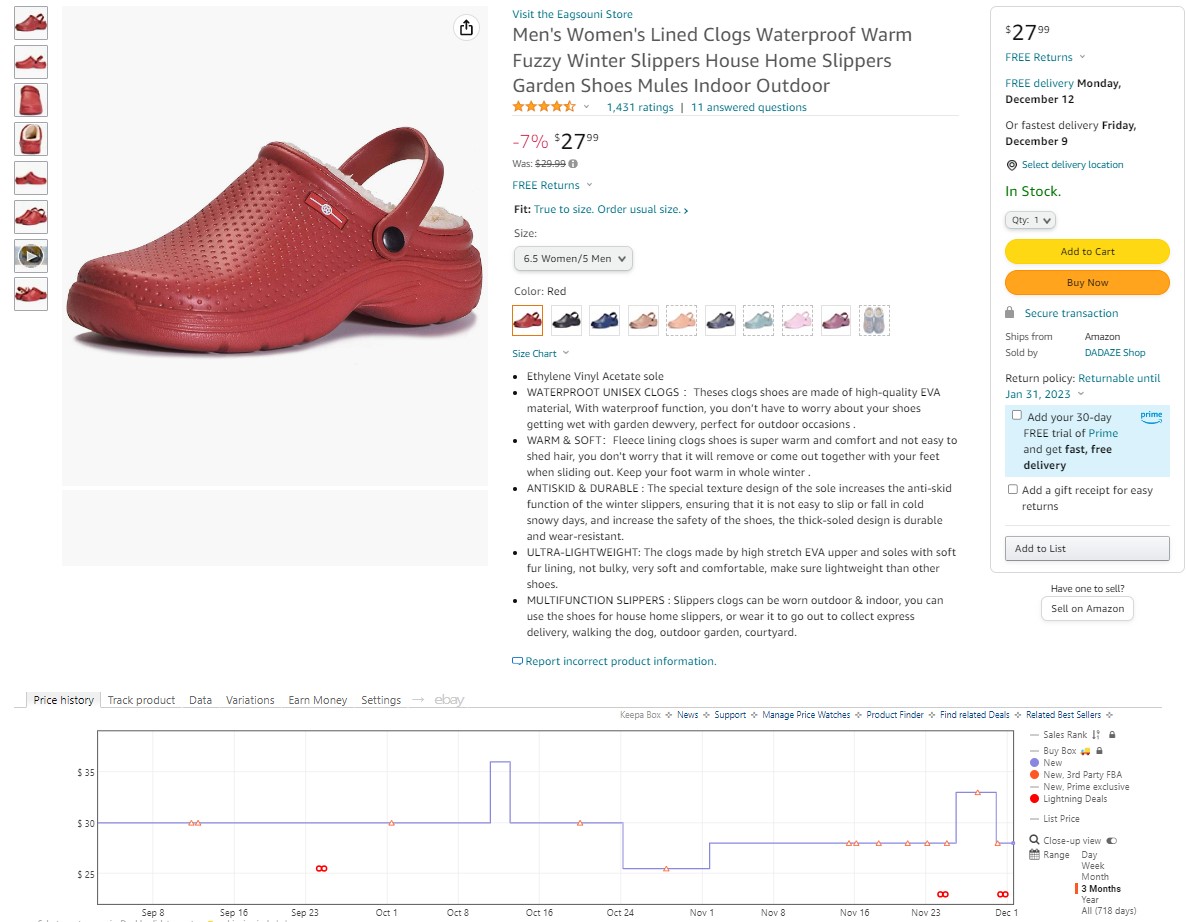Click the Range calendar icon

pyautogui.click(x=1034, y=855)
